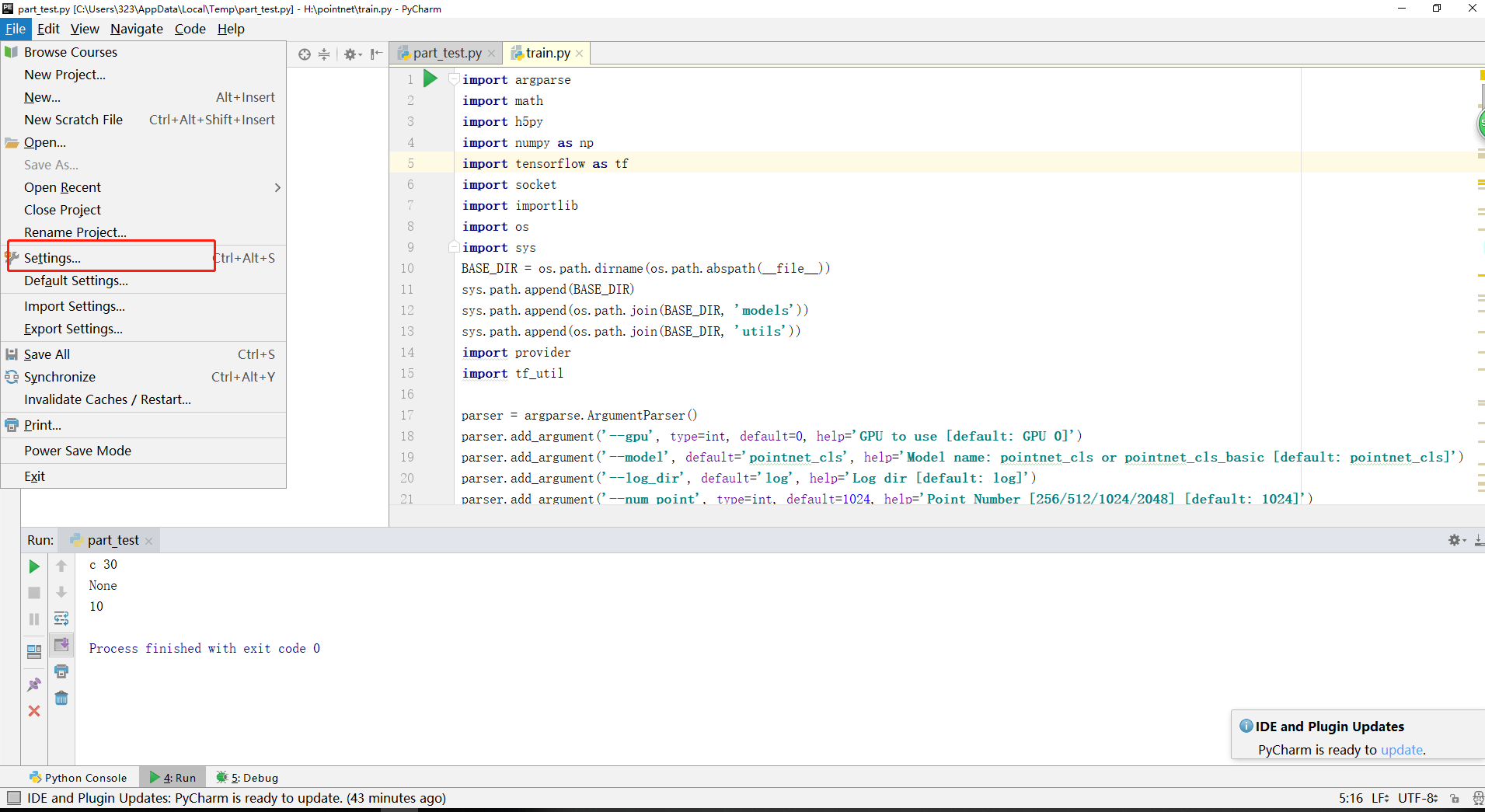Viewport: 1485px width, 812px height.
Task: Open the Code menu
Action: 190,29
